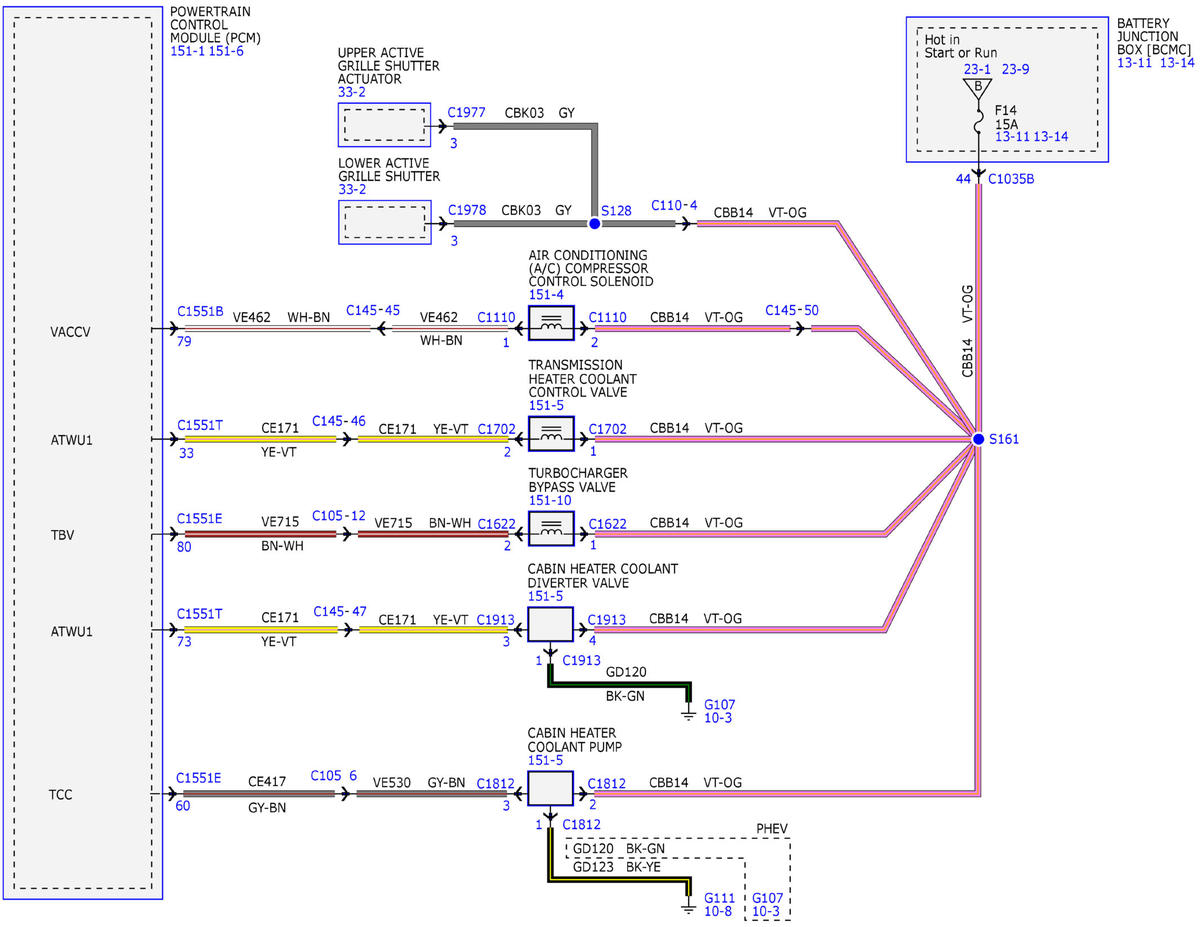Click the TCC pin label in PCM
This screenshot has height=927, width=1200.
(x=62, y=795)
